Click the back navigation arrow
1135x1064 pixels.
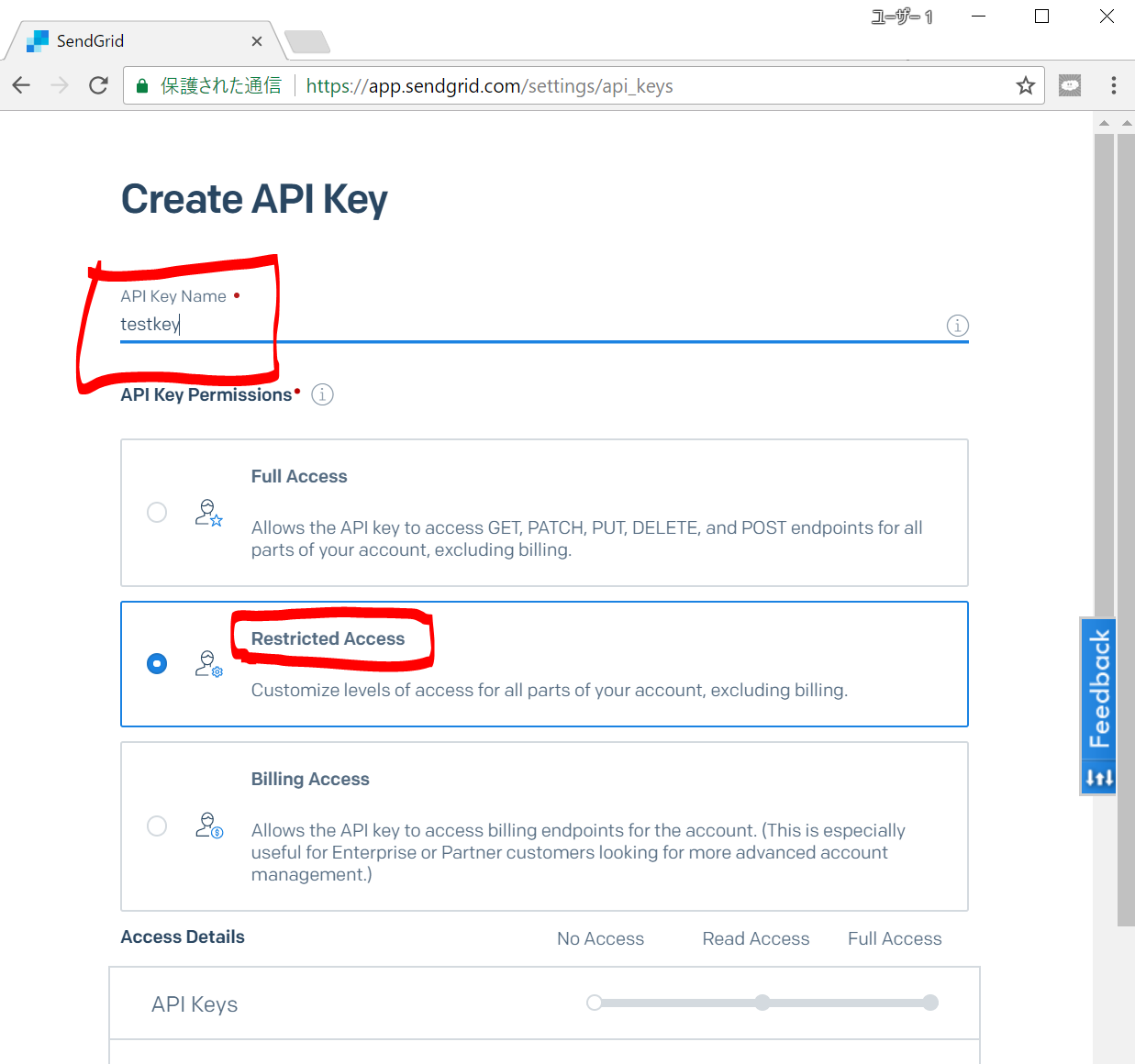[20, 84]
